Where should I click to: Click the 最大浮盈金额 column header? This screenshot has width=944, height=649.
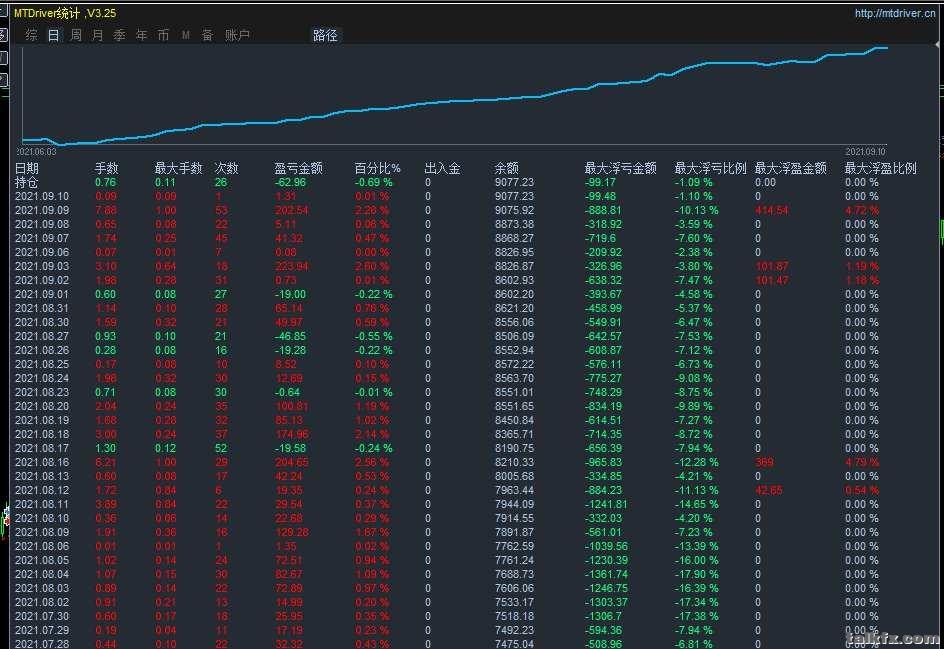click(x=790, y=168)
